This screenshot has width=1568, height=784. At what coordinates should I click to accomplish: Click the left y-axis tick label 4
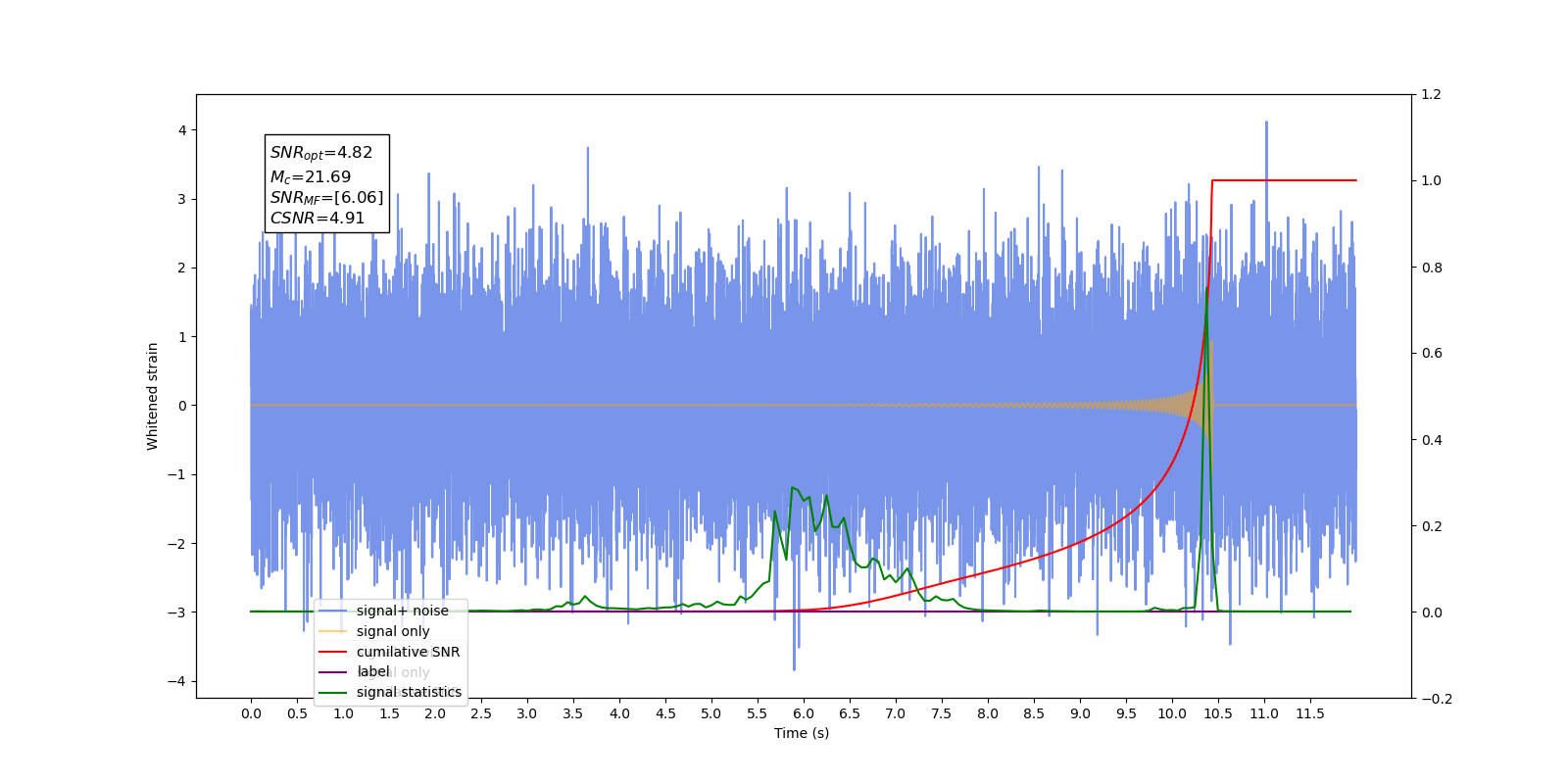pos(182,130)
